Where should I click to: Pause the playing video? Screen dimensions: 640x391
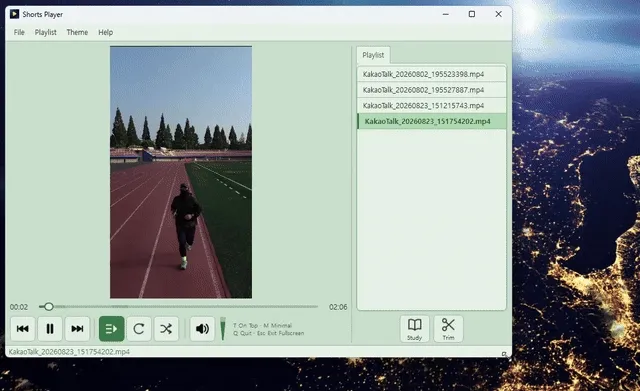pos(50,329)
